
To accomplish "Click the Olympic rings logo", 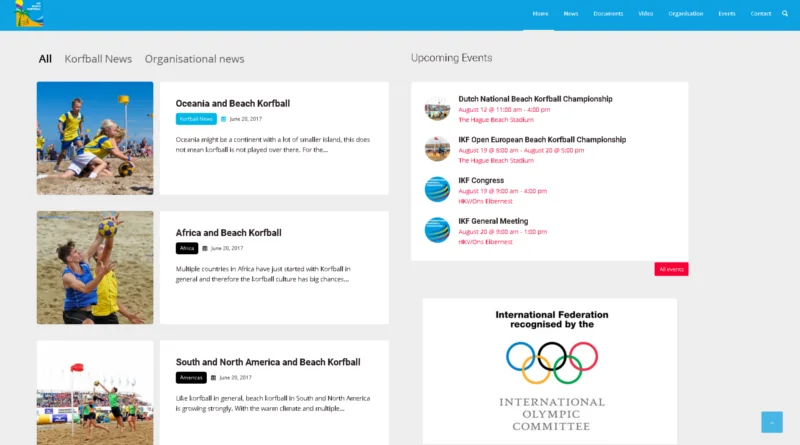I will coord(552,362).
